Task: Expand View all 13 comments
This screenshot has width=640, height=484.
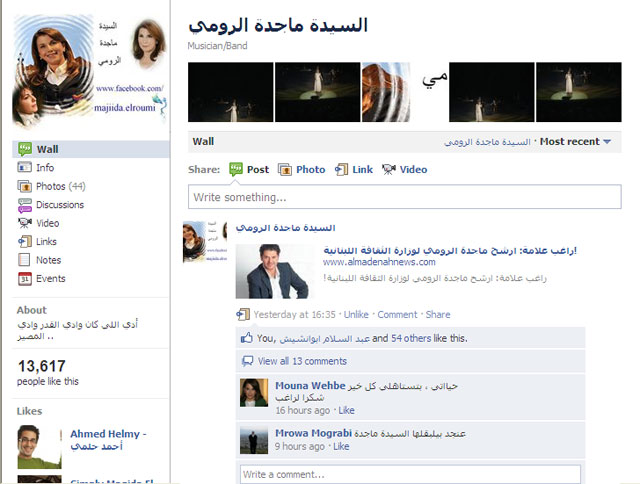Action: [302, 361]
